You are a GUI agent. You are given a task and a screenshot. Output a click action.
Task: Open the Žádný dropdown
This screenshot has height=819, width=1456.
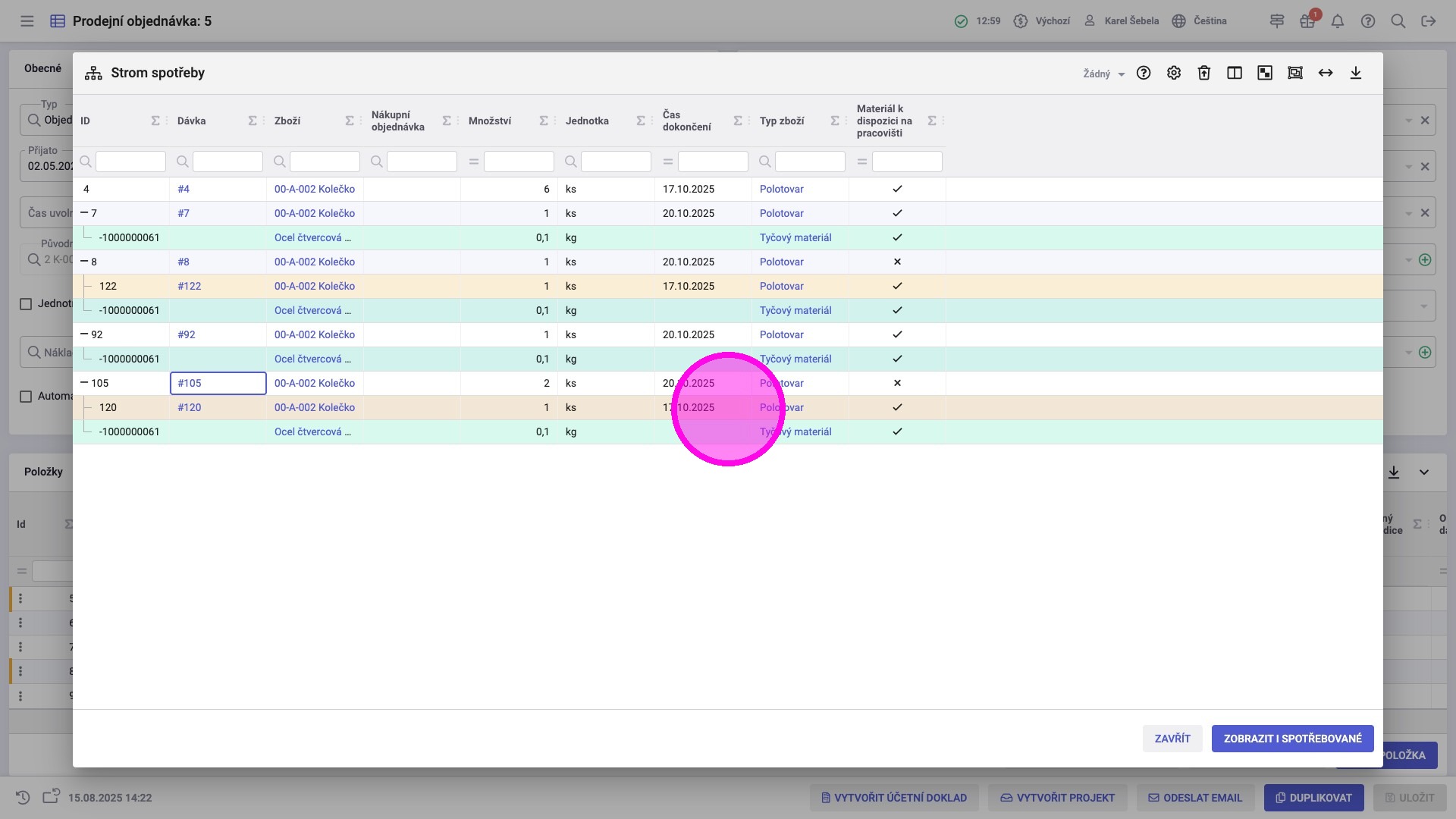pos(1103,74)
